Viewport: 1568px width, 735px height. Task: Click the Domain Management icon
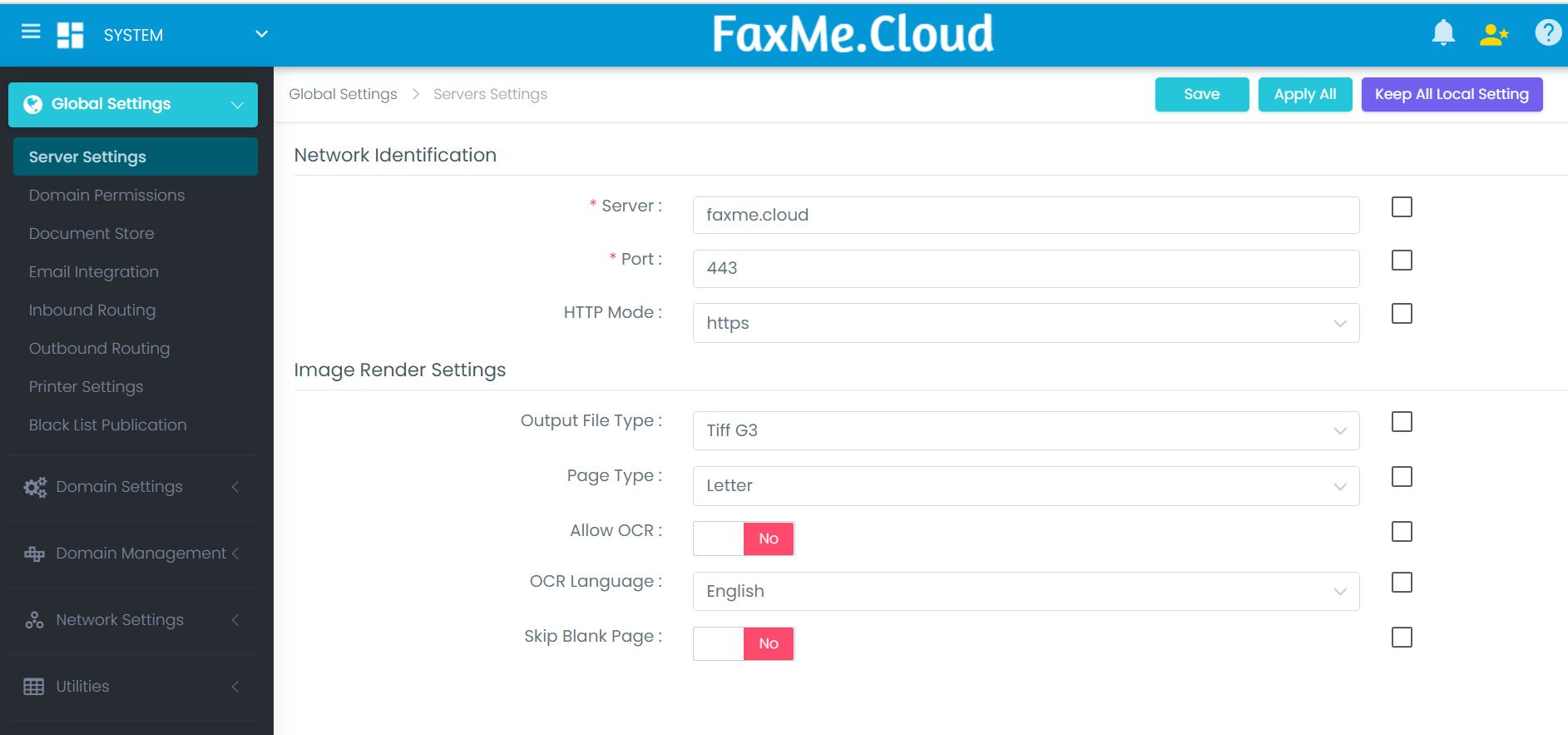click(34, 554)
